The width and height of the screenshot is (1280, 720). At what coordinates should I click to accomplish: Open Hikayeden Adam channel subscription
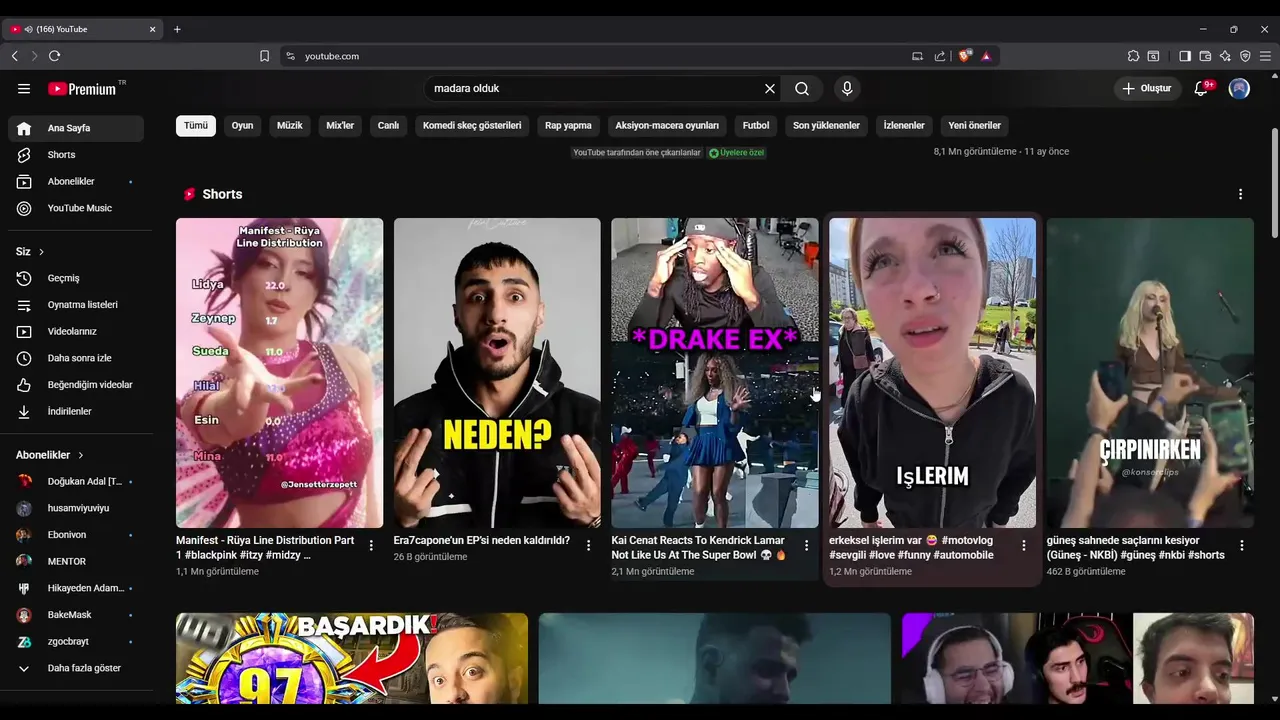tap(76, 588)
